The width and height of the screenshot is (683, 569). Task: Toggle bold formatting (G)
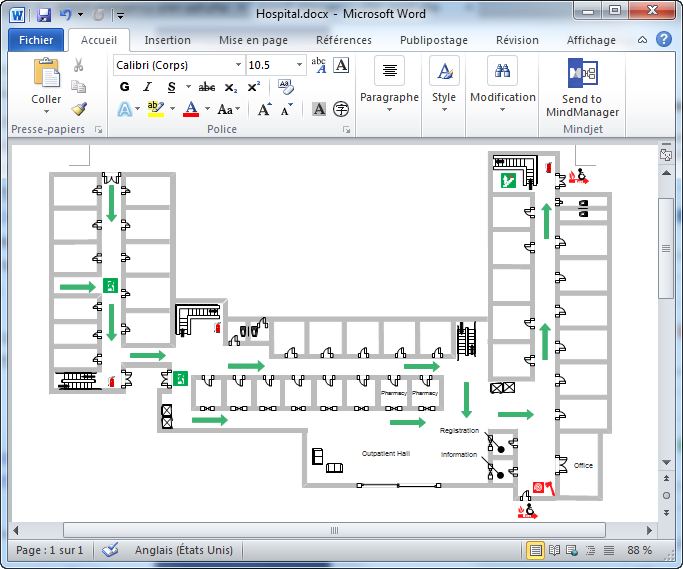coord(125,87)
